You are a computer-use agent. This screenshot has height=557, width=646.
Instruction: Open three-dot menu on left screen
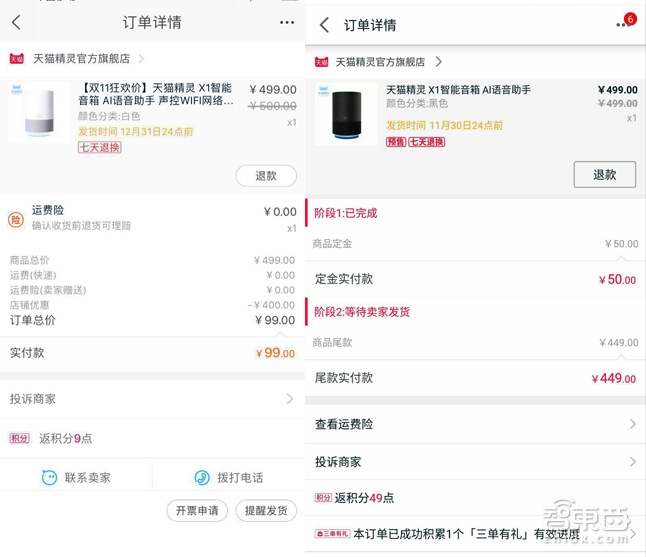pos(287,22)
